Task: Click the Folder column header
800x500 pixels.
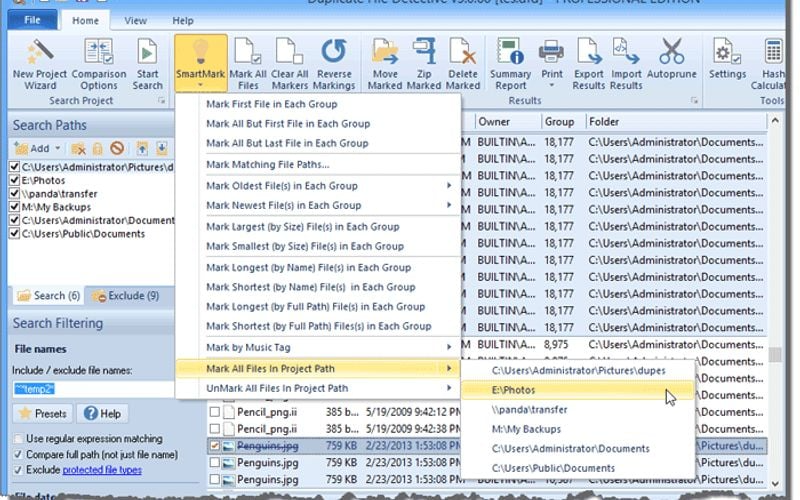Action: click(676, 122)
